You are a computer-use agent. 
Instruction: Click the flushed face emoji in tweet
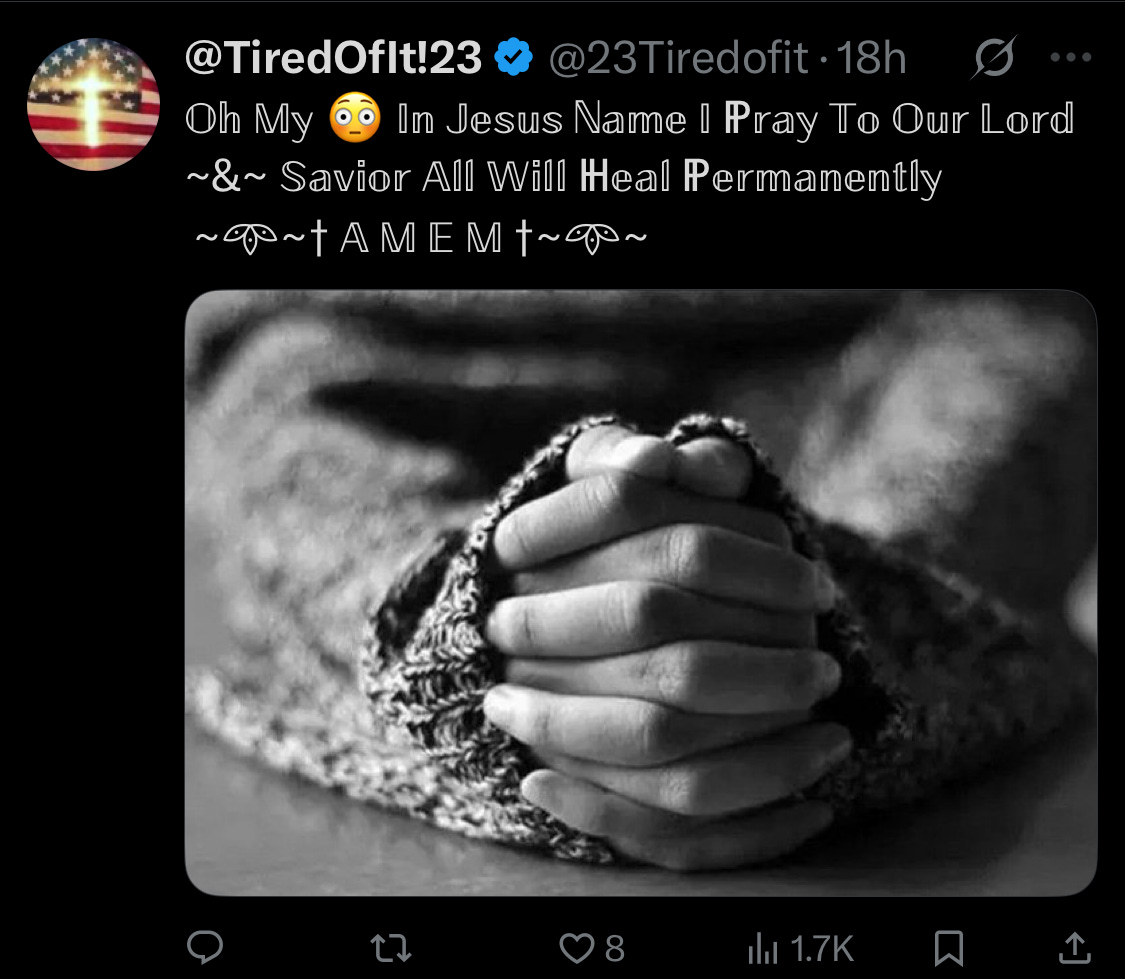354,118
